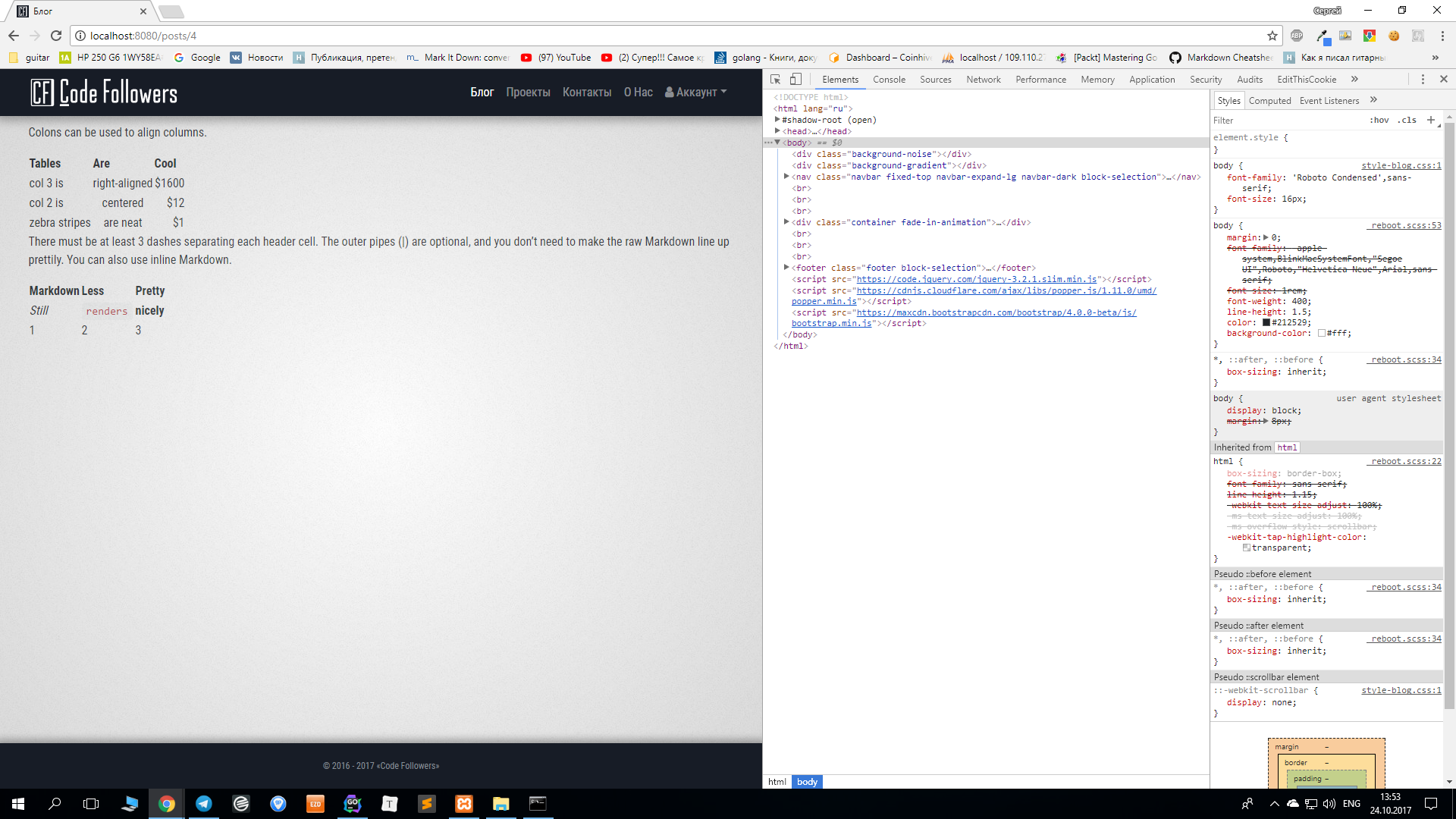1456x819 pixels.
Task: Close the DevTools panel
Action: click(x=1444, y=79)
